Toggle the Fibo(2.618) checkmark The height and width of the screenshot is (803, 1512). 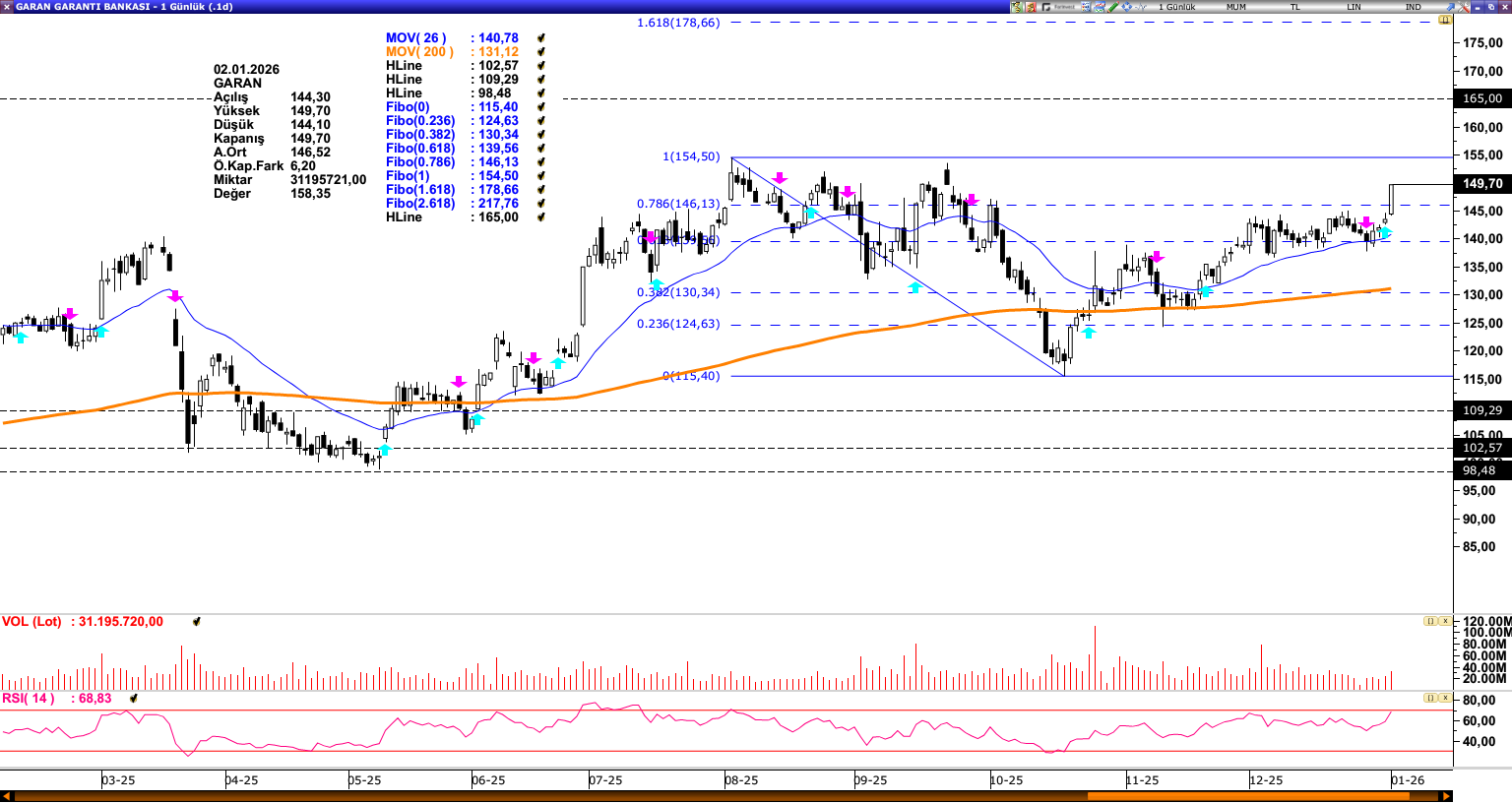coord(541,204)
